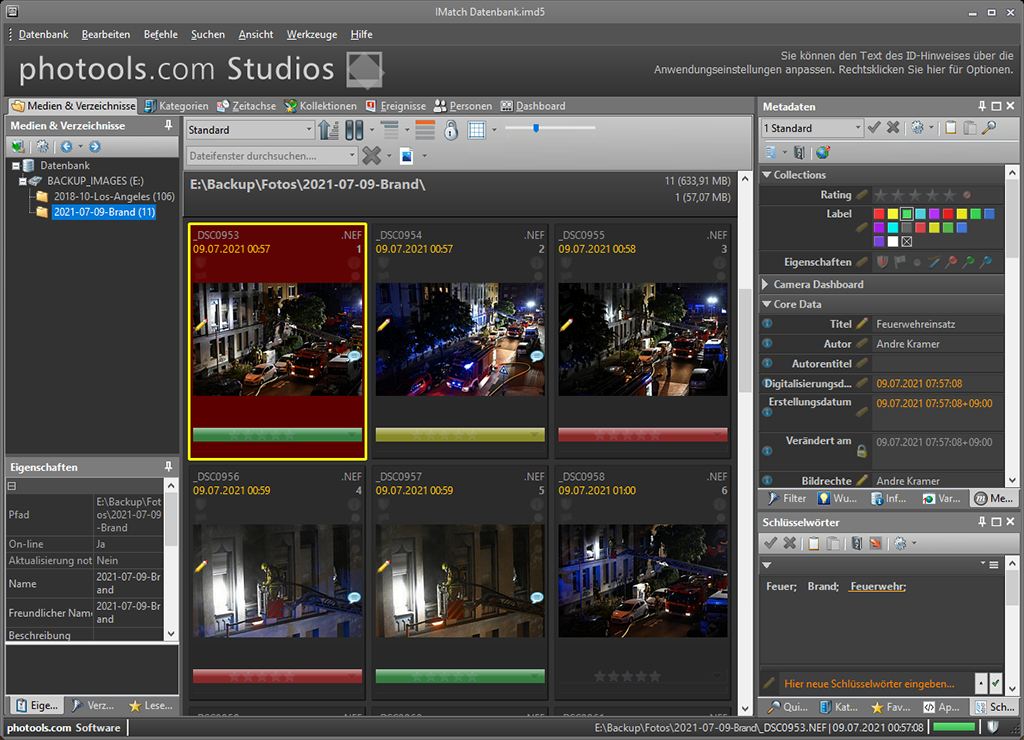Viewport: 1024px width, 740px height.
Task: Click the Feuerwehr keyword link
Action: [x=876, y=586]
